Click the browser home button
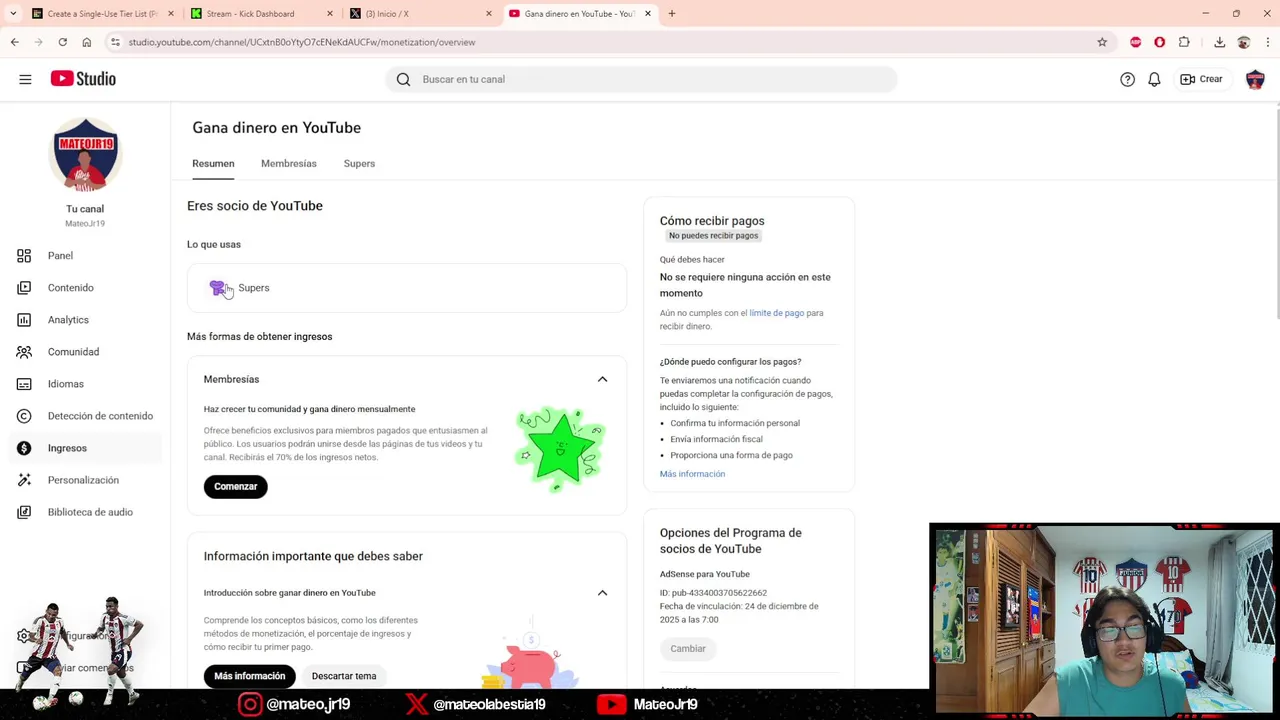Screen dimensions: 1280x720 coord(87,42)
